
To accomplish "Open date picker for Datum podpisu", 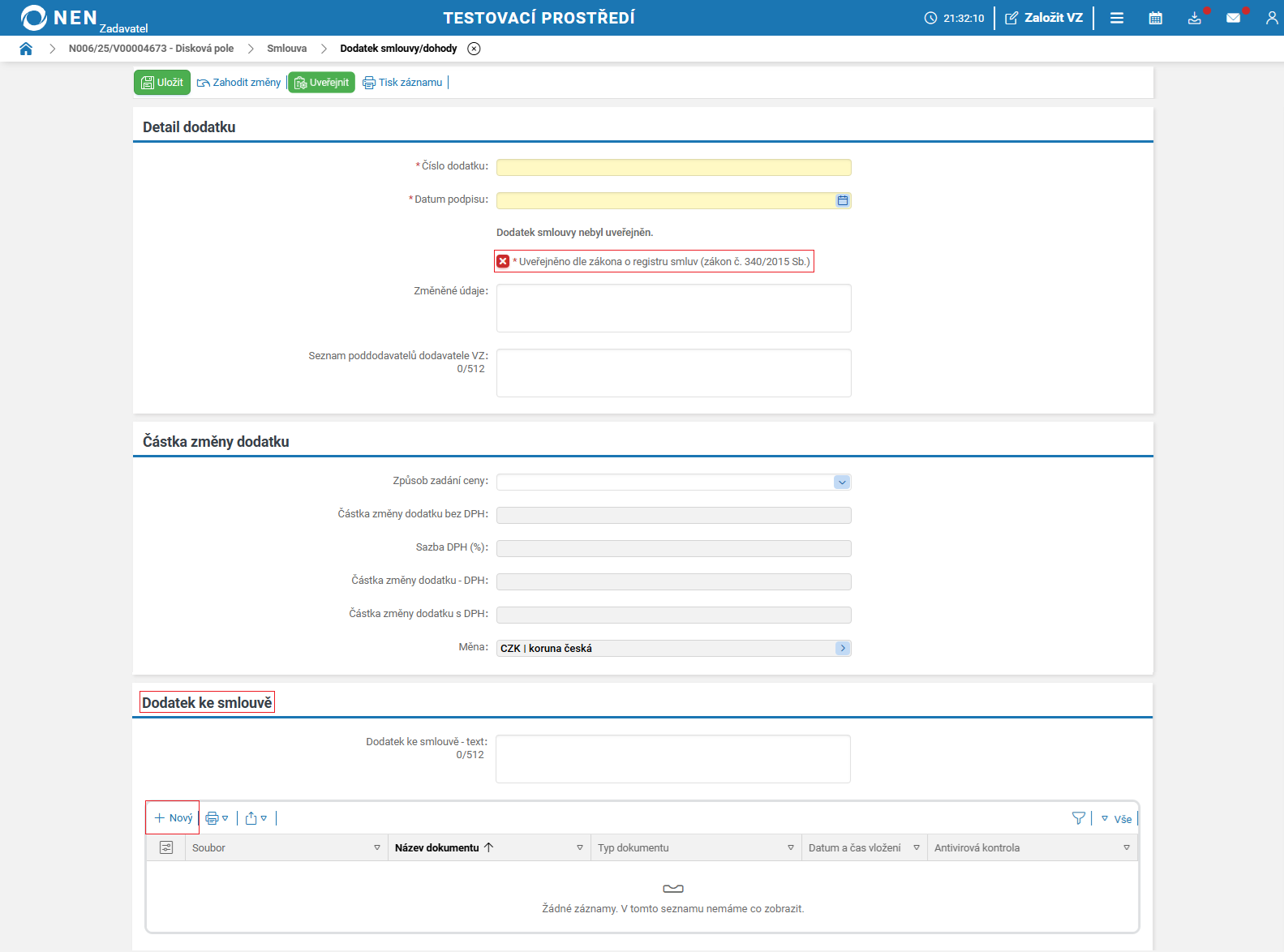I will [x=843, y=200].
